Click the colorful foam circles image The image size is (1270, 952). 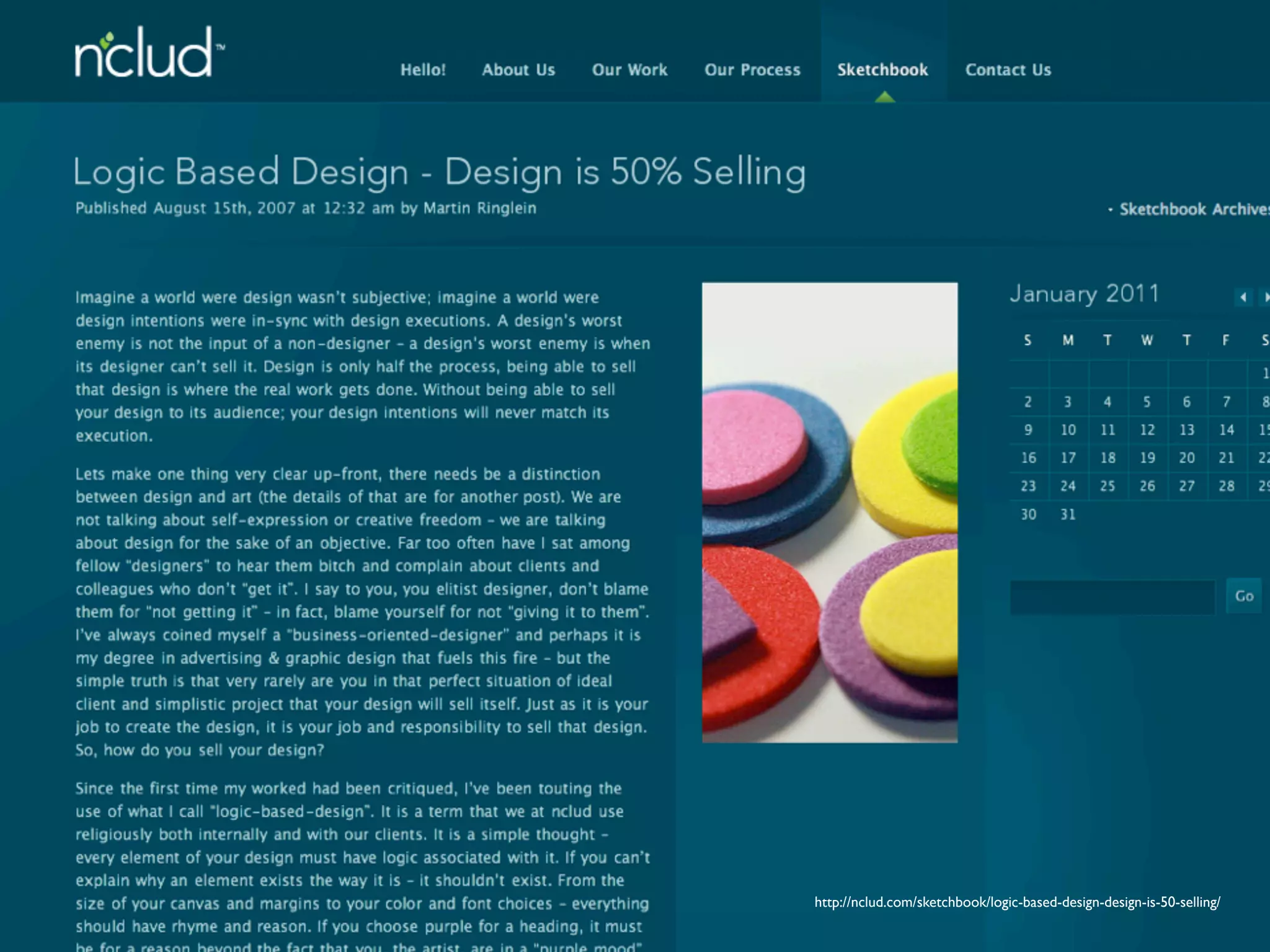click(x=830, y=513)
